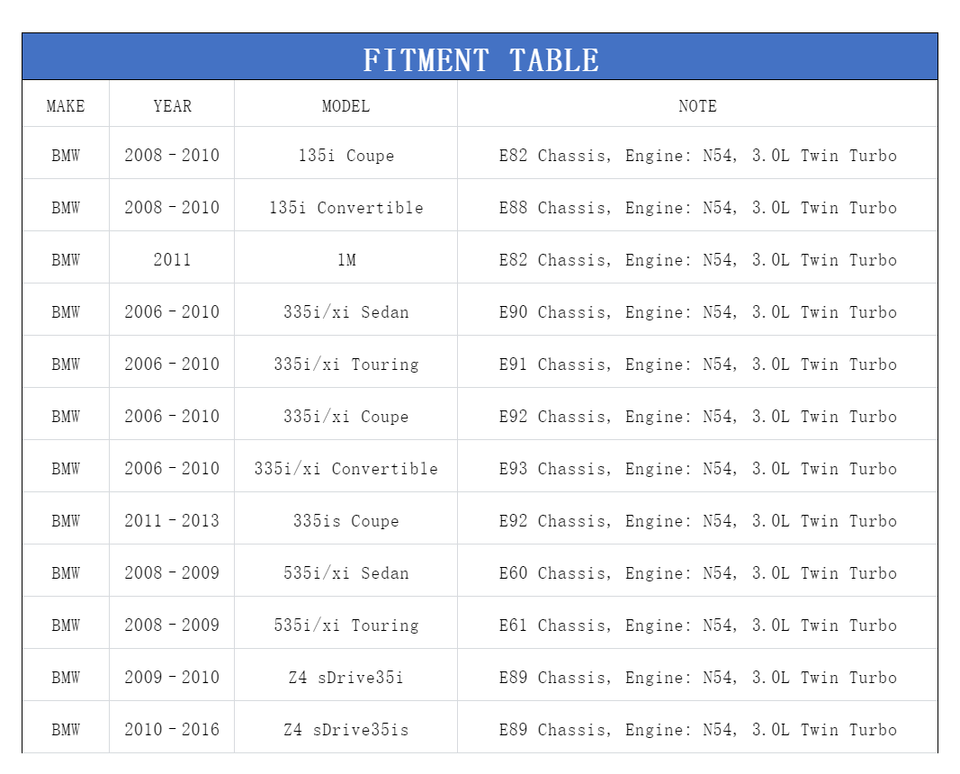Click the 335i/xi Touring cell
The image size is (960, 774).
coord(346,364)
